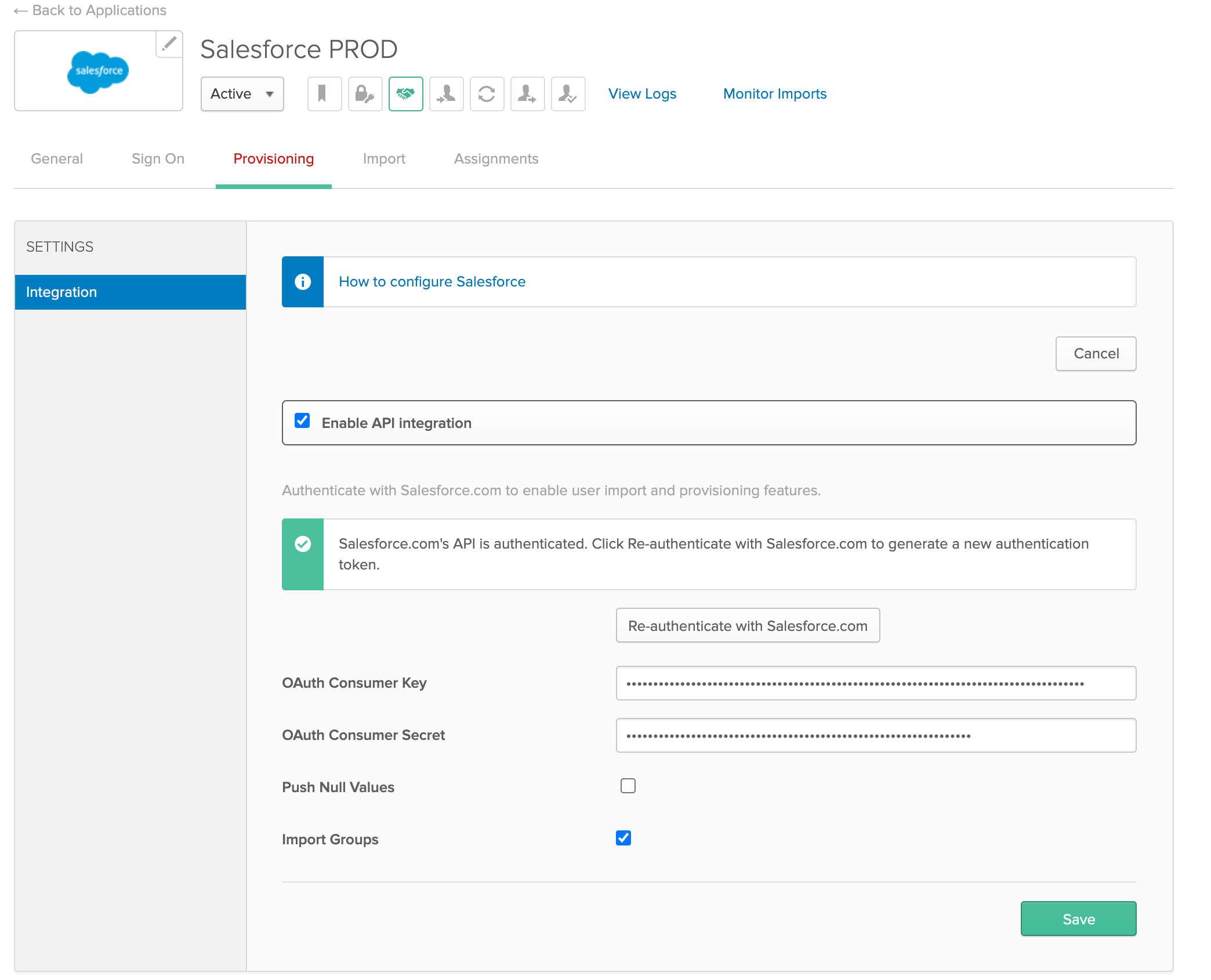
Task: Select the push-user provisioning icon
Action: click(527, 93)
